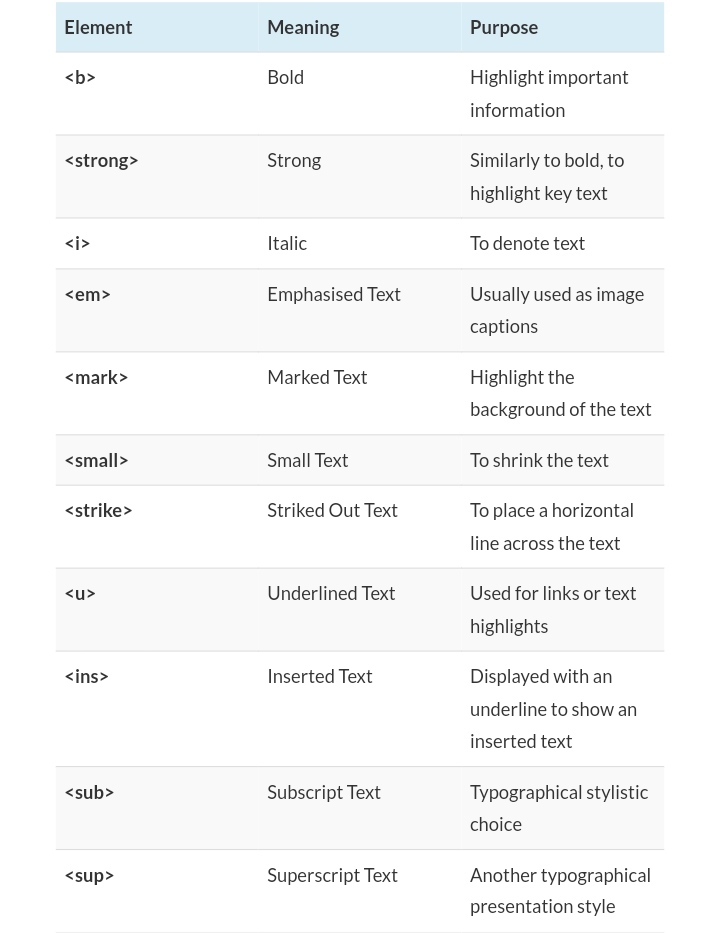The width and height of the screenshot is (720, 933).
Task: Click the <sub> tag text
Action: click(89, 792)
